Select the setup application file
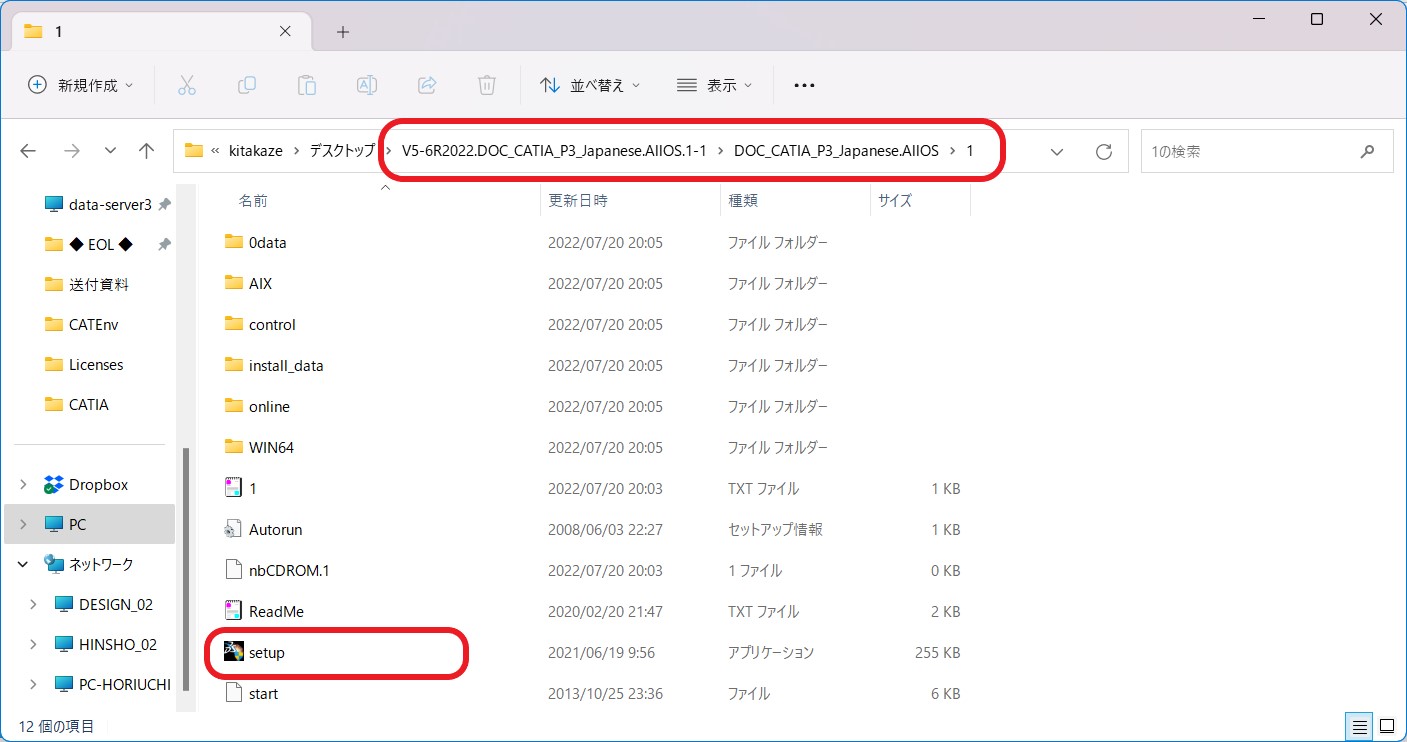This screenshot has width=1407, height=742. point(267,652)
